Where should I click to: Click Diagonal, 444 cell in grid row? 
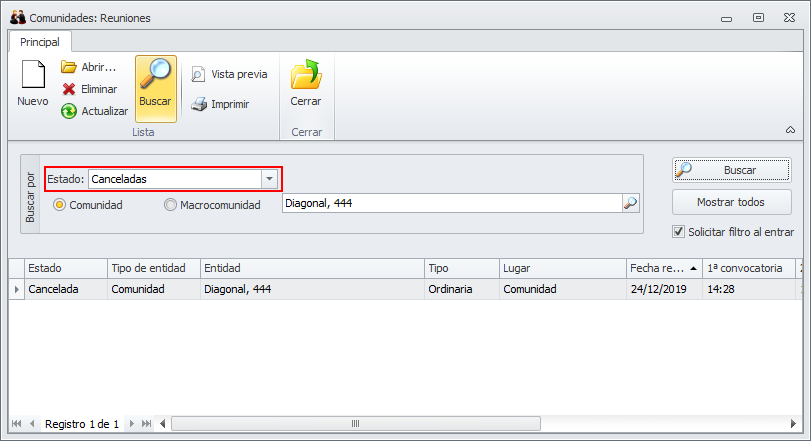[312, 289]
